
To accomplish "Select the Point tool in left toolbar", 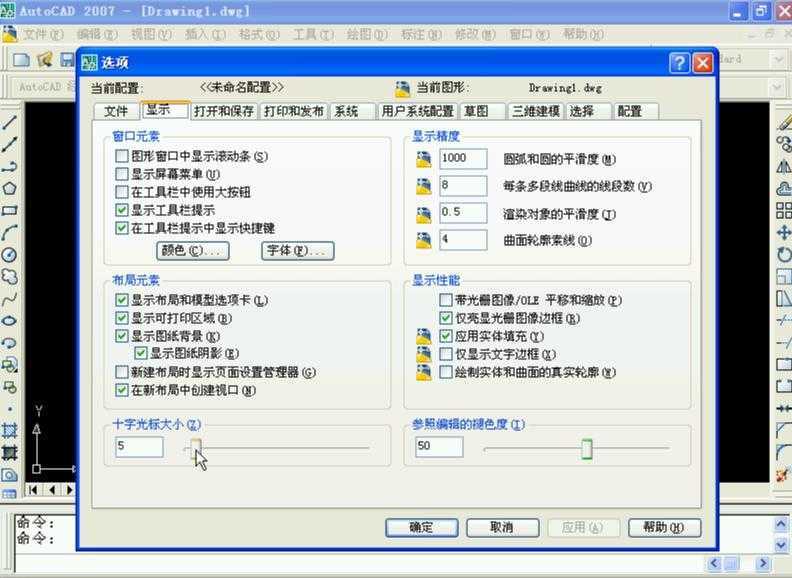I will [10, 409].
